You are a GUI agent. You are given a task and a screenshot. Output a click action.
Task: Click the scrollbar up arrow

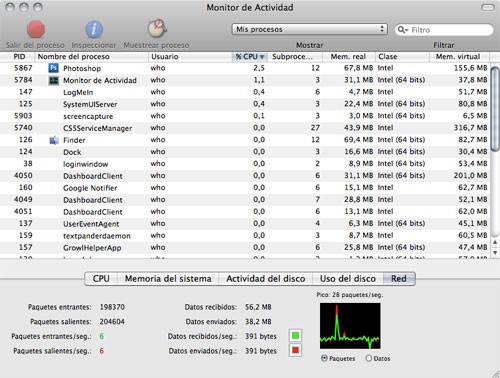coord(495,242)
